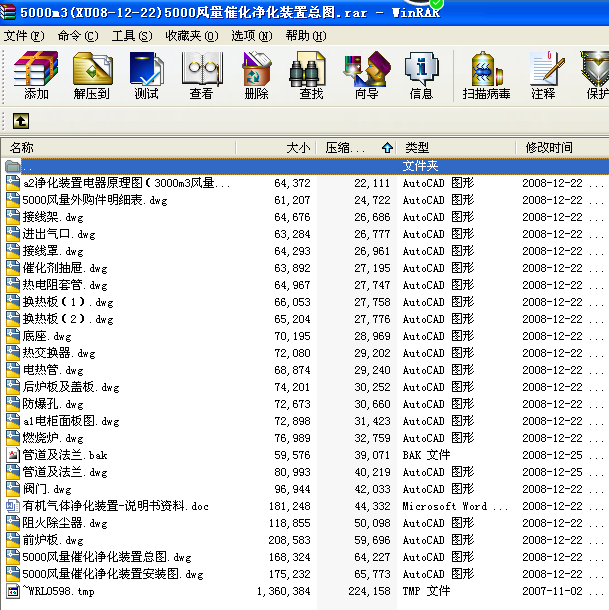Select the file 5000风量催化净化装置总图.dwg
Screen dimensions: 609x610
[107, 557]
